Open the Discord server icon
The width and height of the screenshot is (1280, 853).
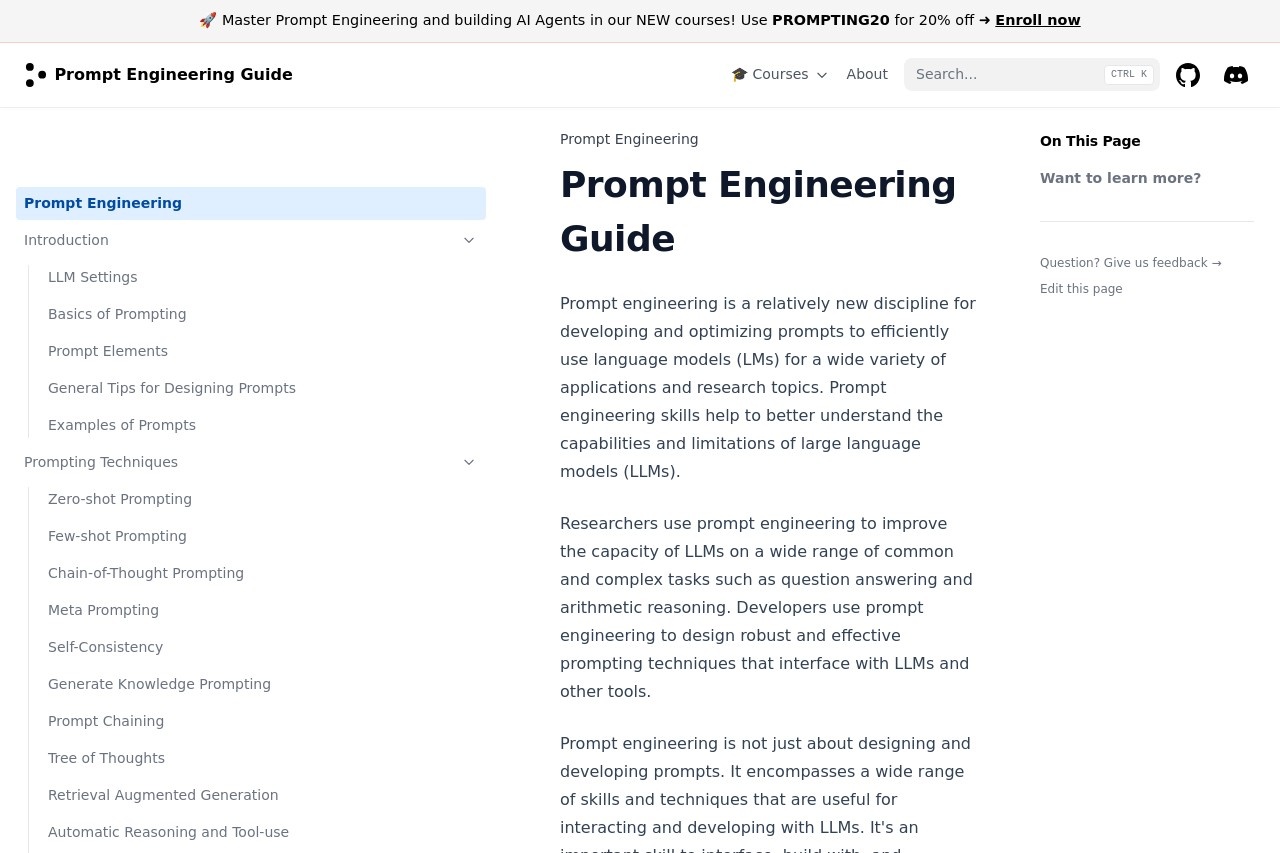click(x=1236, y=75)
